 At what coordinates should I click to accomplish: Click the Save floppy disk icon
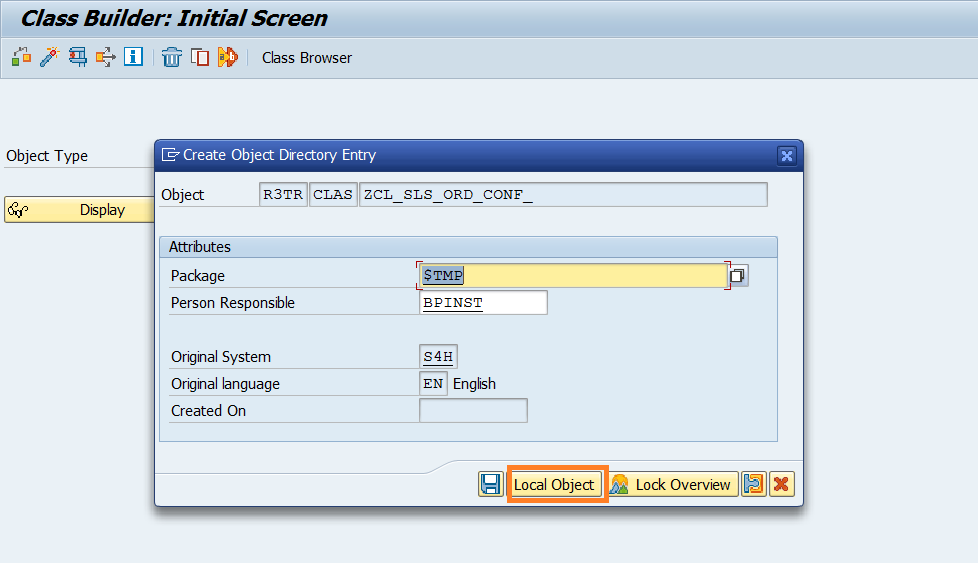click(491, 484)
